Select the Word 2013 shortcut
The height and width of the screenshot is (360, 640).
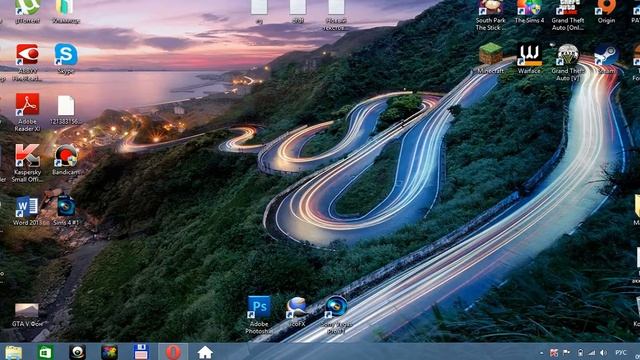[x=27, y=211]
